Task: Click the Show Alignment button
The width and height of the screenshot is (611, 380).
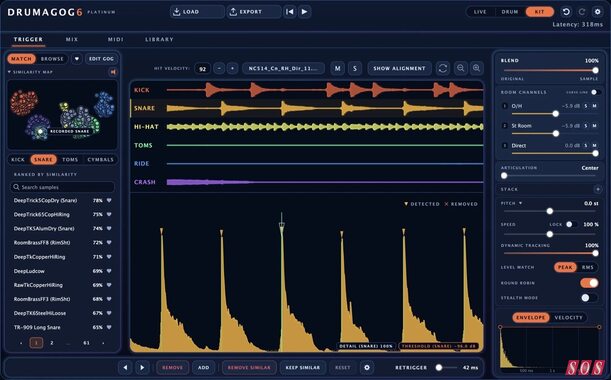Action: click(x=399, y=68)
